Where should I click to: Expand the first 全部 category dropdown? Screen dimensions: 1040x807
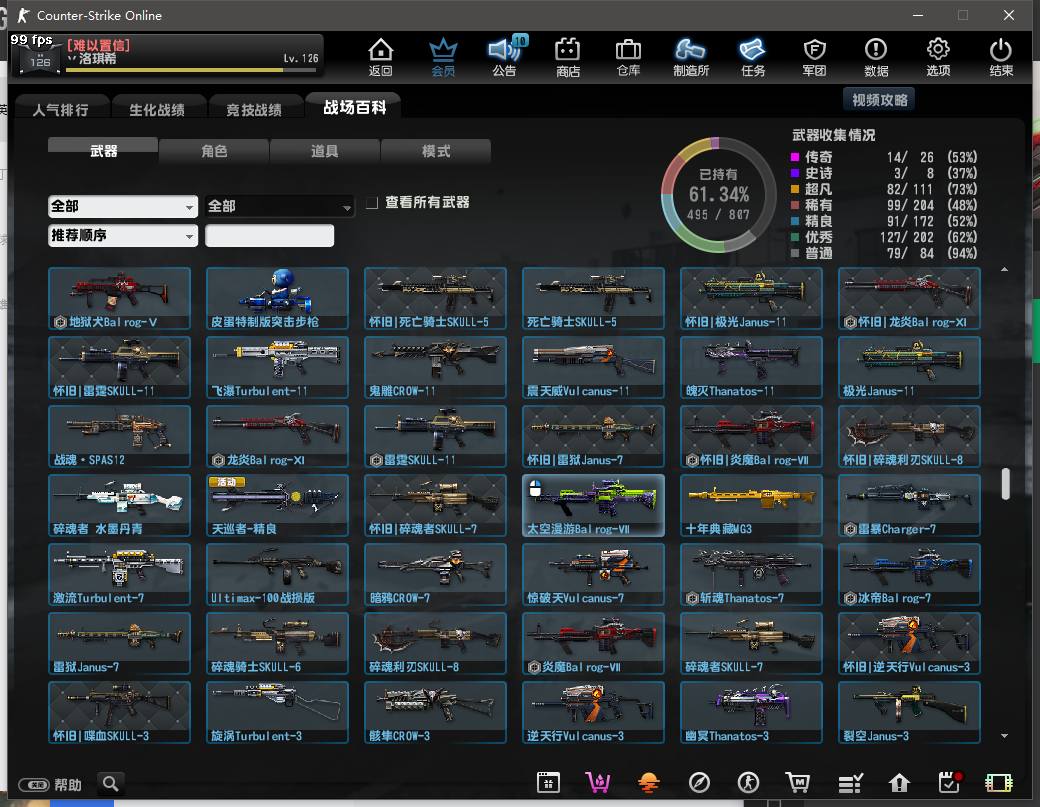pyautogui.click(x=123, y=206)
